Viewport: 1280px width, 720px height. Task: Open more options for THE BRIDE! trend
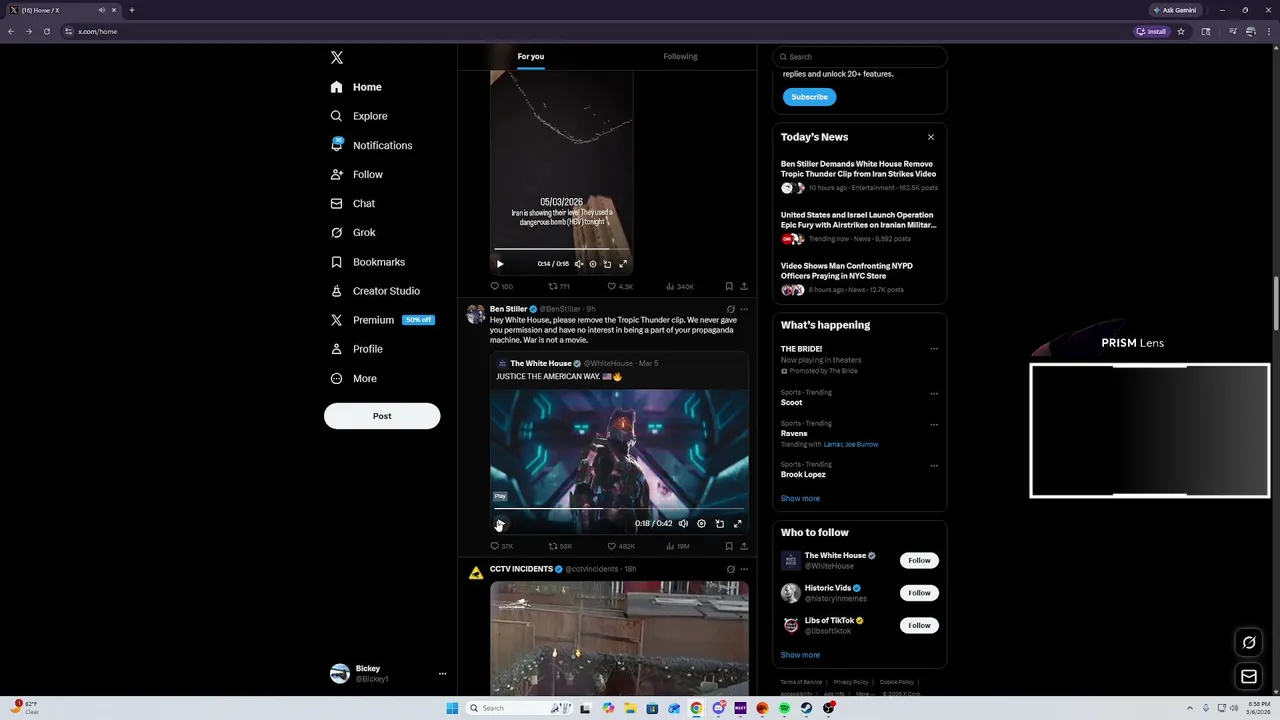coord(934,349)
